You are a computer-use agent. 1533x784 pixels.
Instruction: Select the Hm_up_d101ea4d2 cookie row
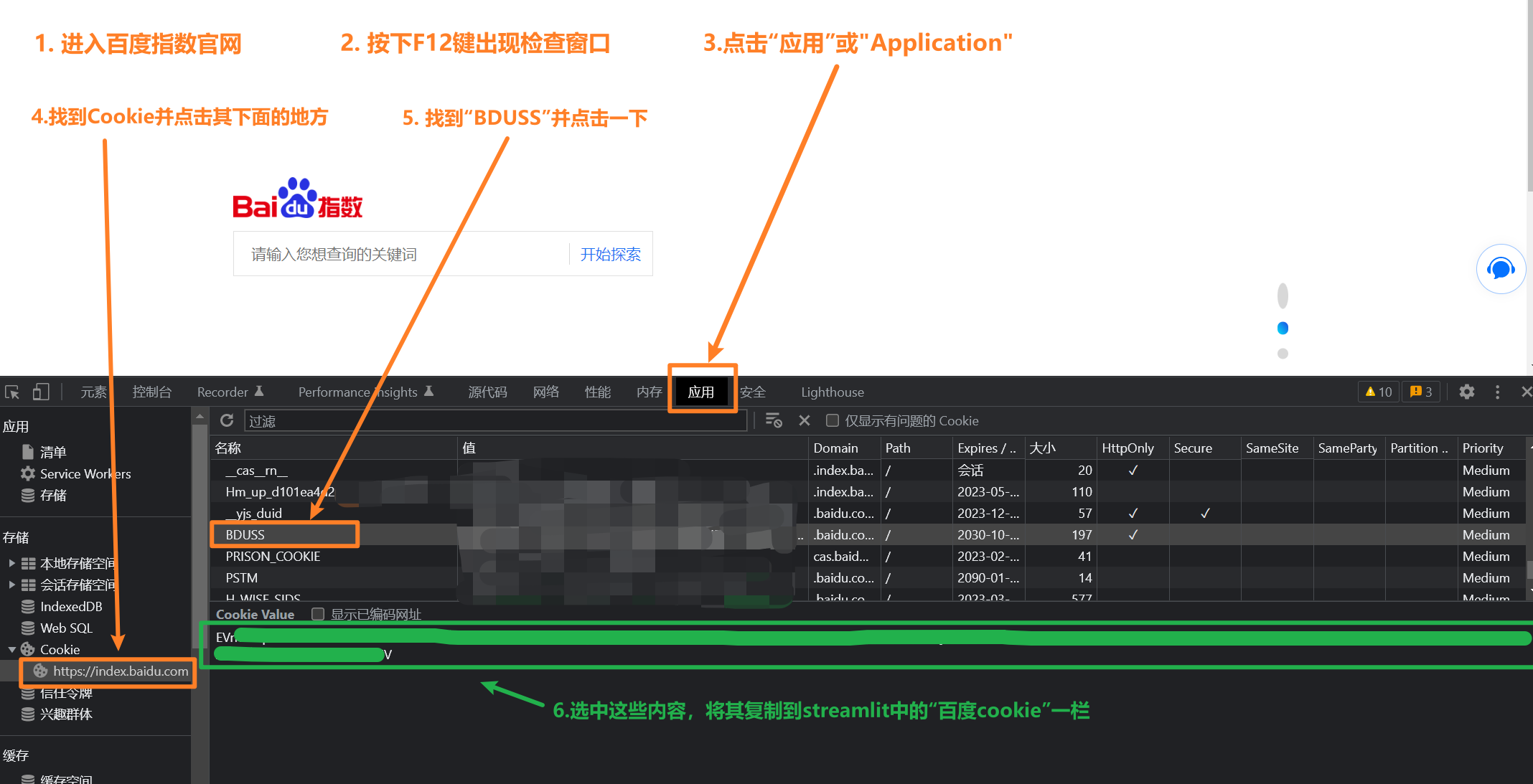pos(867,491)
